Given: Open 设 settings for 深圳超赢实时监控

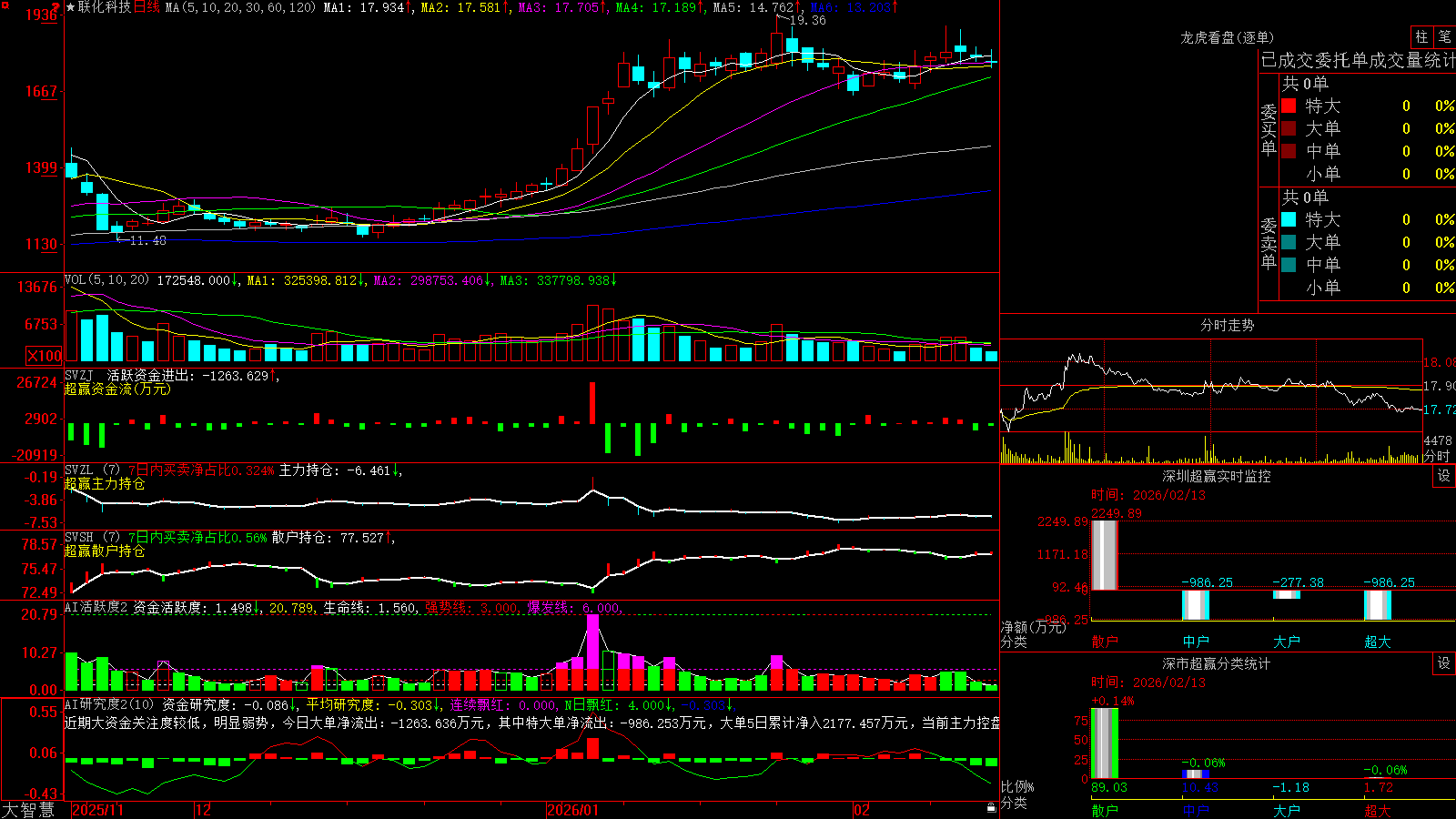Looking at the screenshot, I should point(1444,476).
